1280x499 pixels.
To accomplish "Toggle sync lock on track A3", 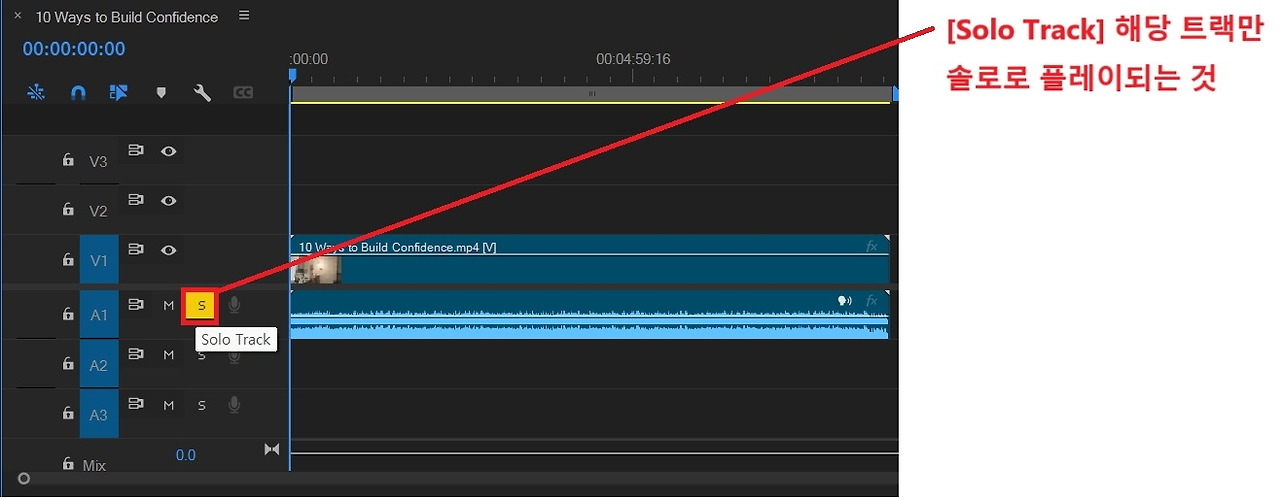I will (136, 404).
